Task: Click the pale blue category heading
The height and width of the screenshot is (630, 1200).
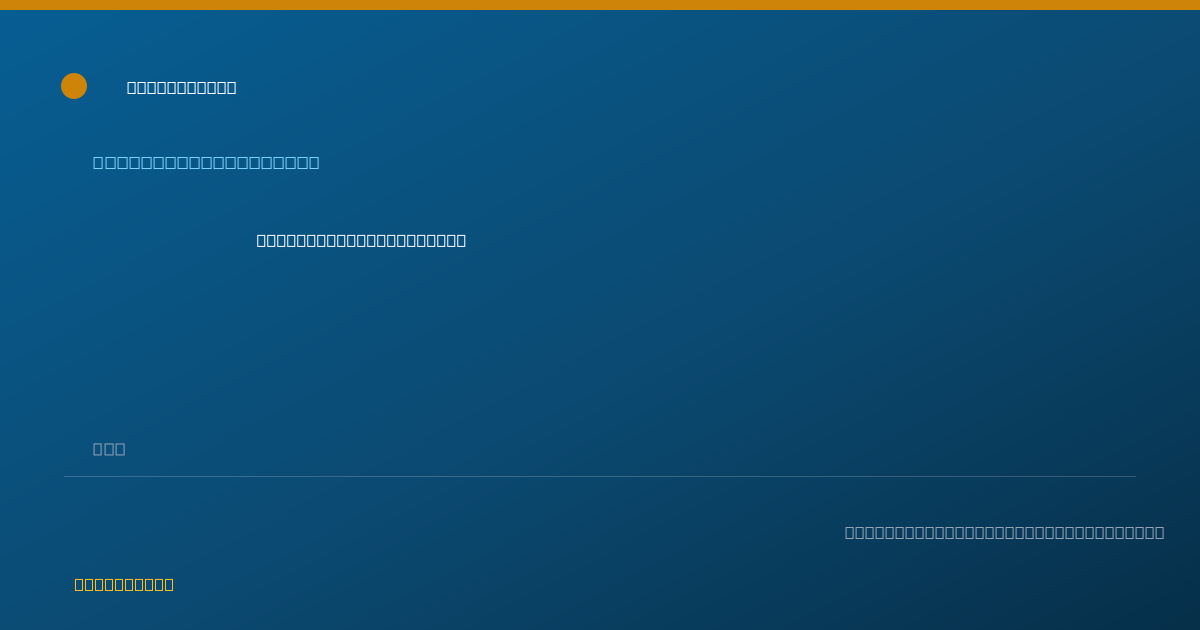Action: [x=206, y=163]
